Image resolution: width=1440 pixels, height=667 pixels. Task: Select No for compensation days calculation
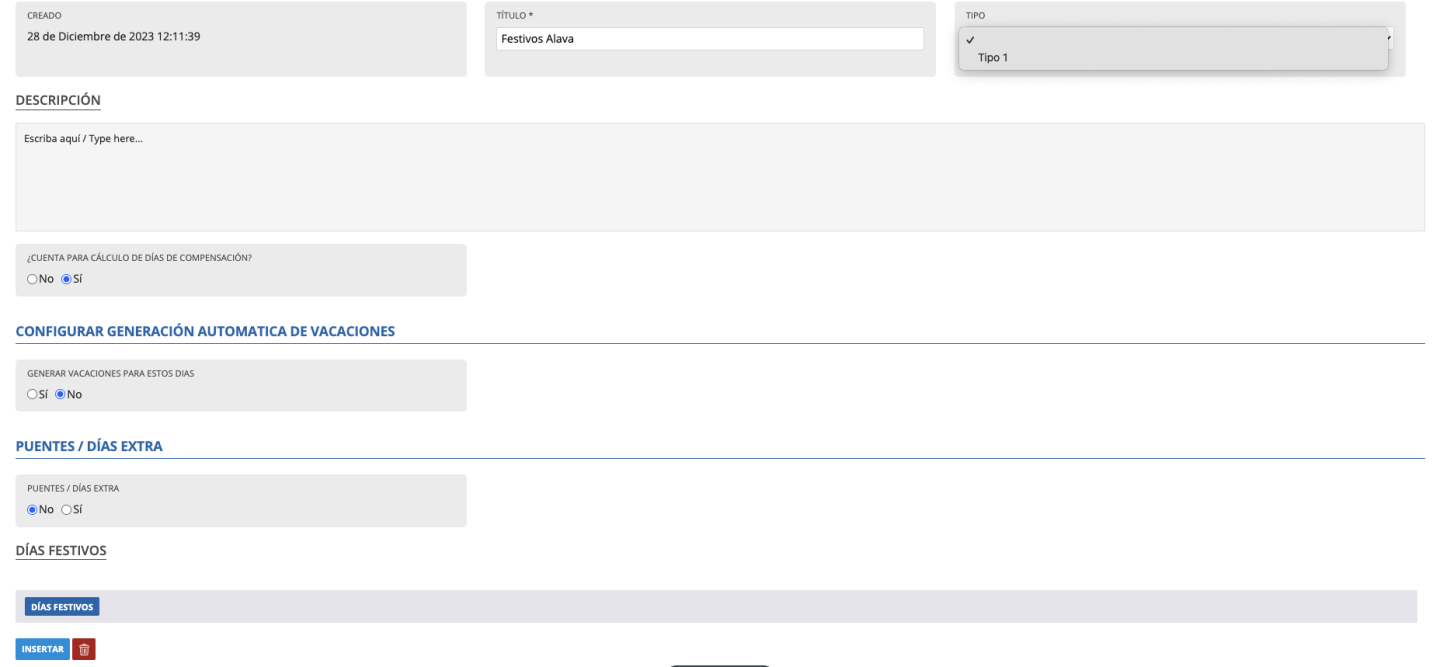coord(32,279)
